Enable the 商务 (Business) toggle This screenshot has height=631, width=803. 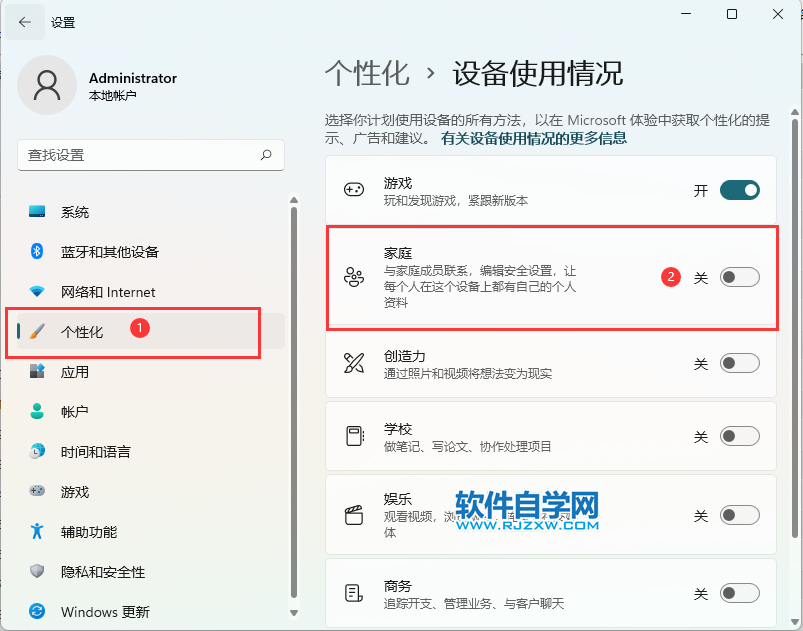click(x=739, y=593)
